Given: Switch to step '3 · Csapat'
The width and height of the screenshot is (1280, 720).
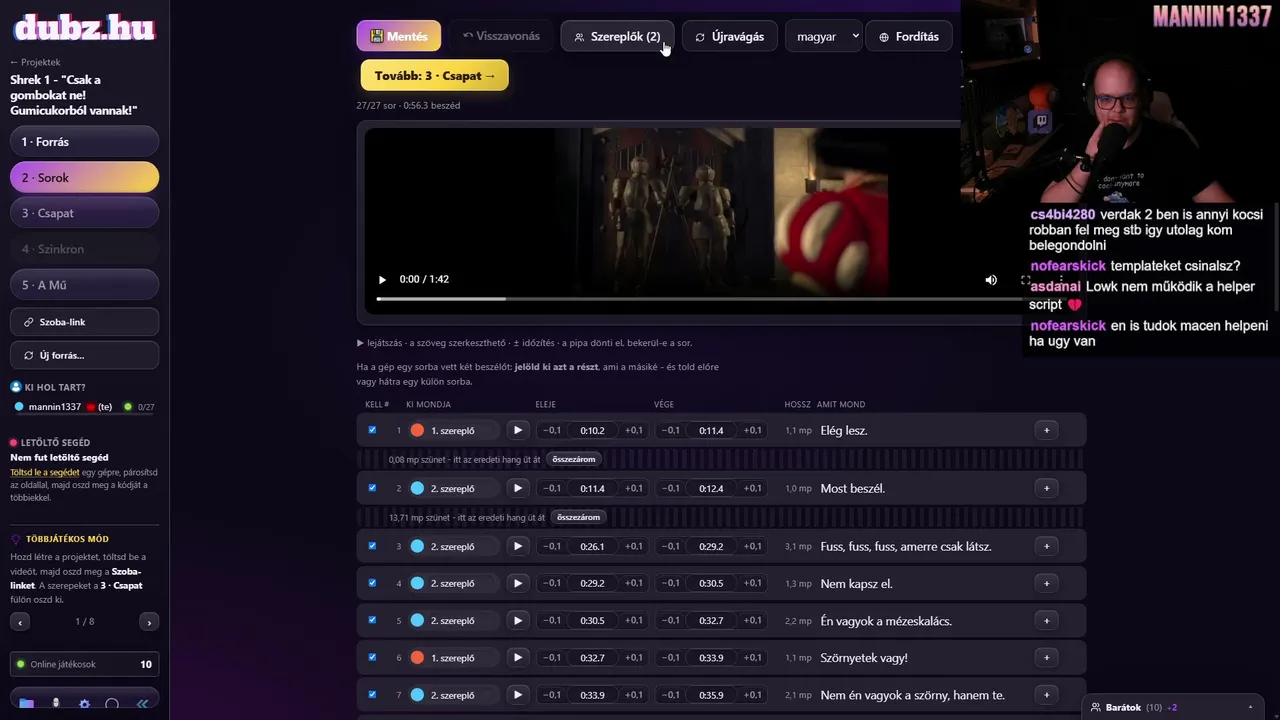Looking at the screenshot, I should pos(84,213).
